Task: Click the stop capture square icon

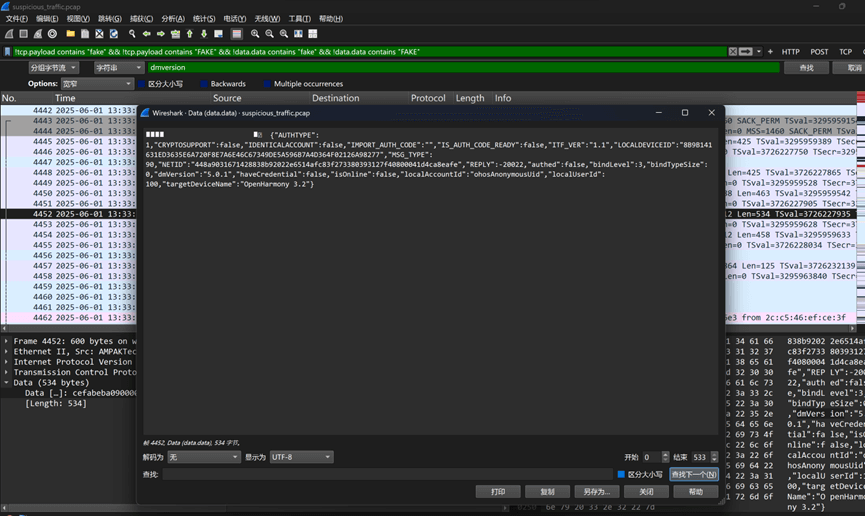Action: coord(24,34)
